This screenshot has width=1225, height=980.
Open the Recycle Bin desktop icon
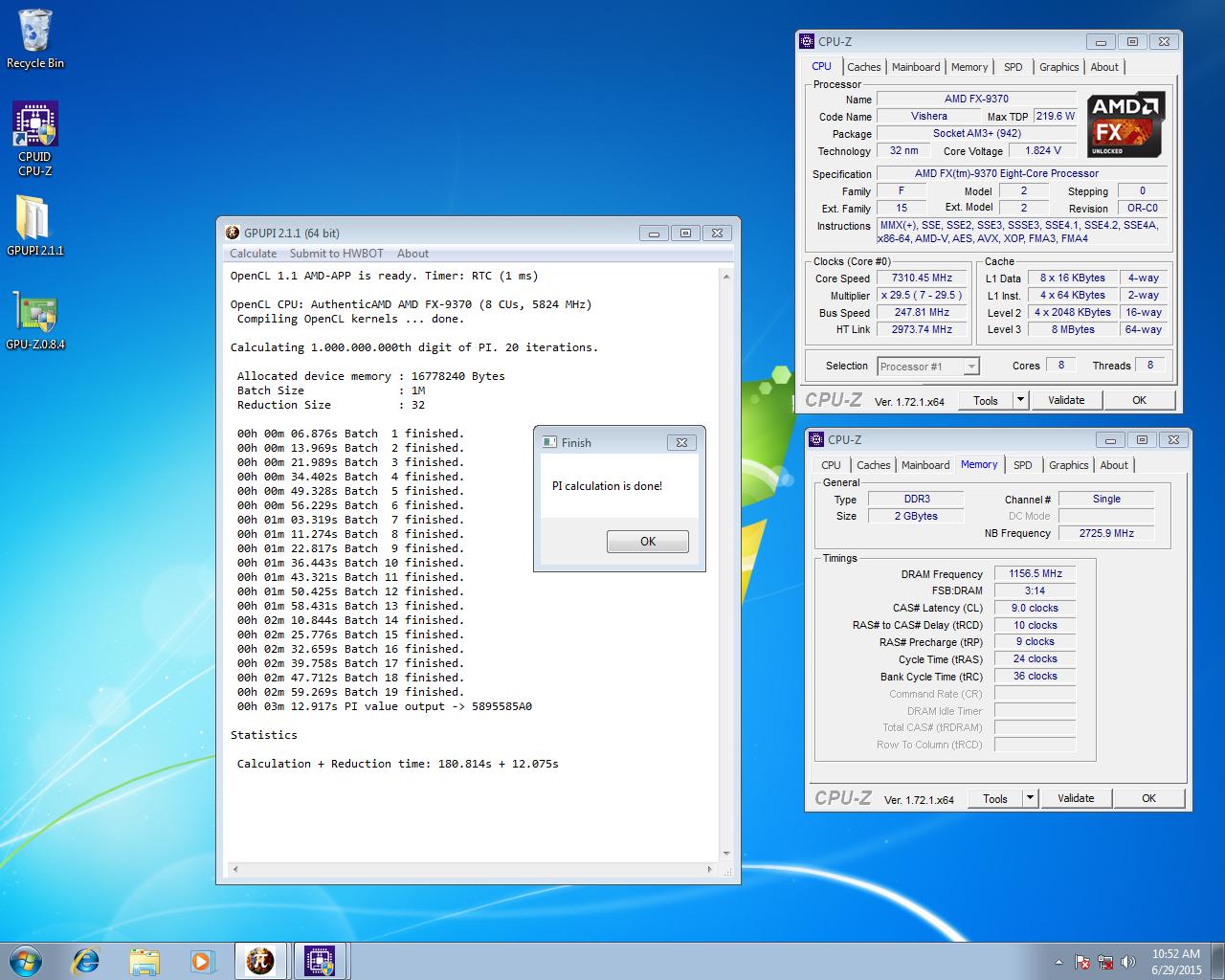coord(35,38)
